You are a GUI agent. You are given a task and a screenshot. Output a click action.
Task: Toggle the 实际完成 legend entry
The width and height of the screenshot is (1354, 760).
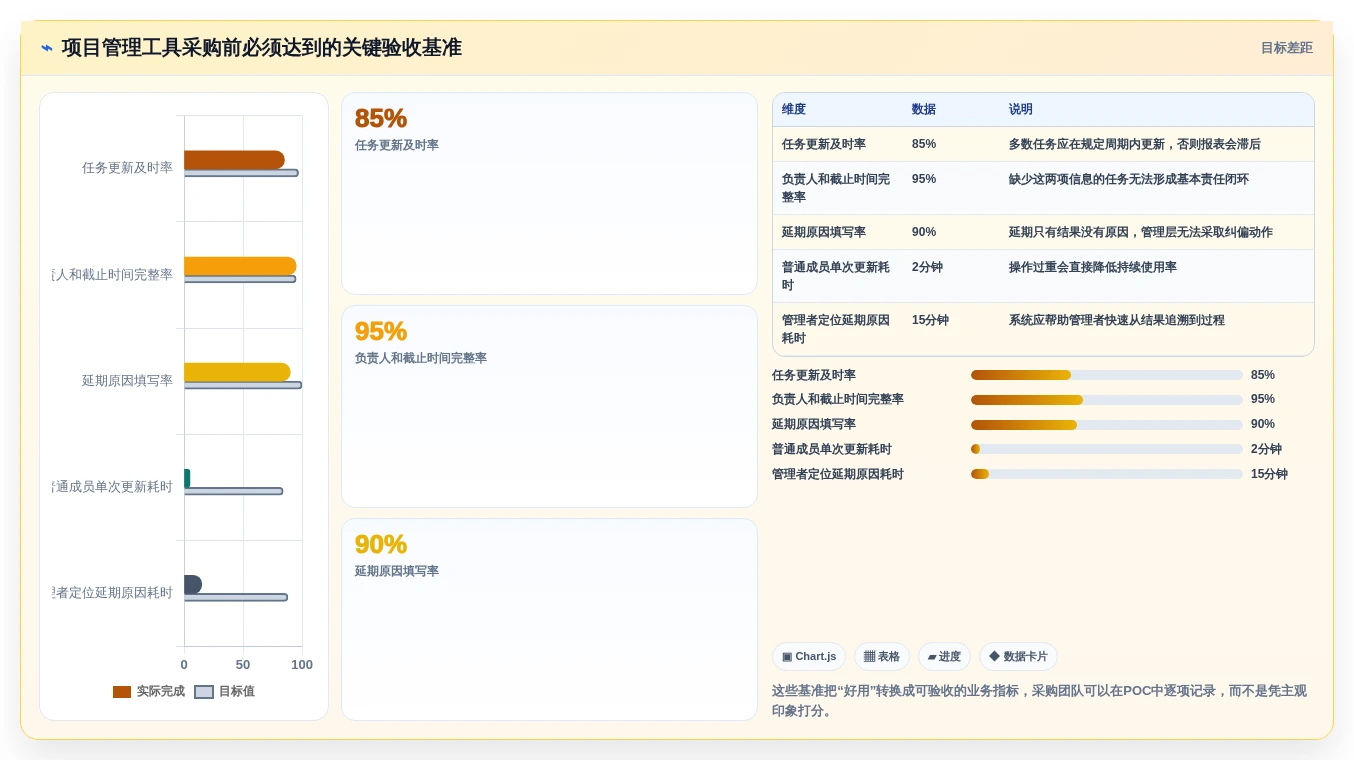149,691
